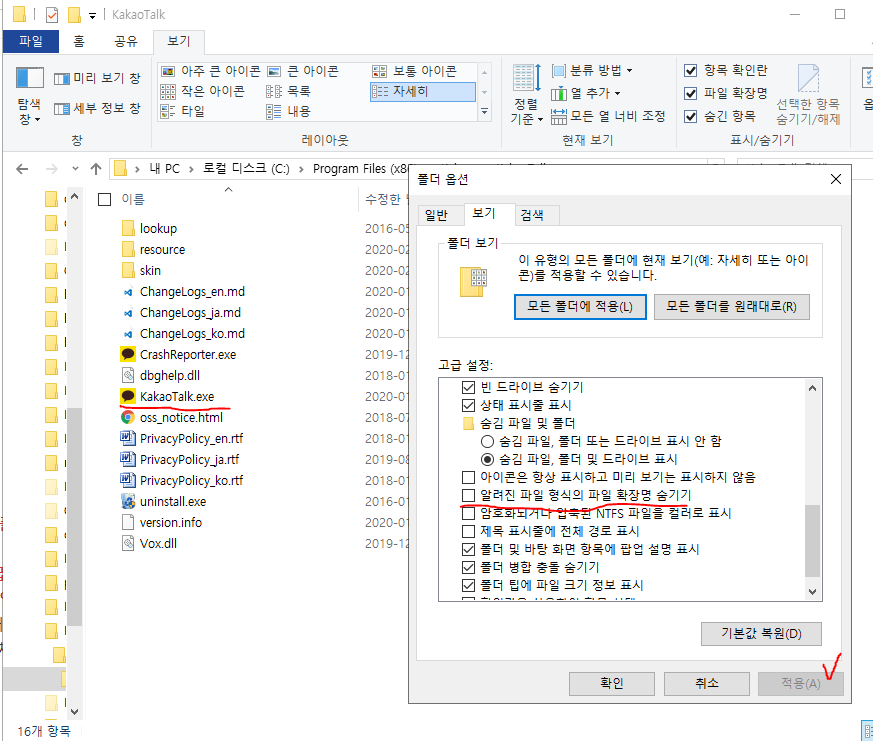
Task: Toggle 세부 정보 창 pane
Action: [x=97, y=109]
